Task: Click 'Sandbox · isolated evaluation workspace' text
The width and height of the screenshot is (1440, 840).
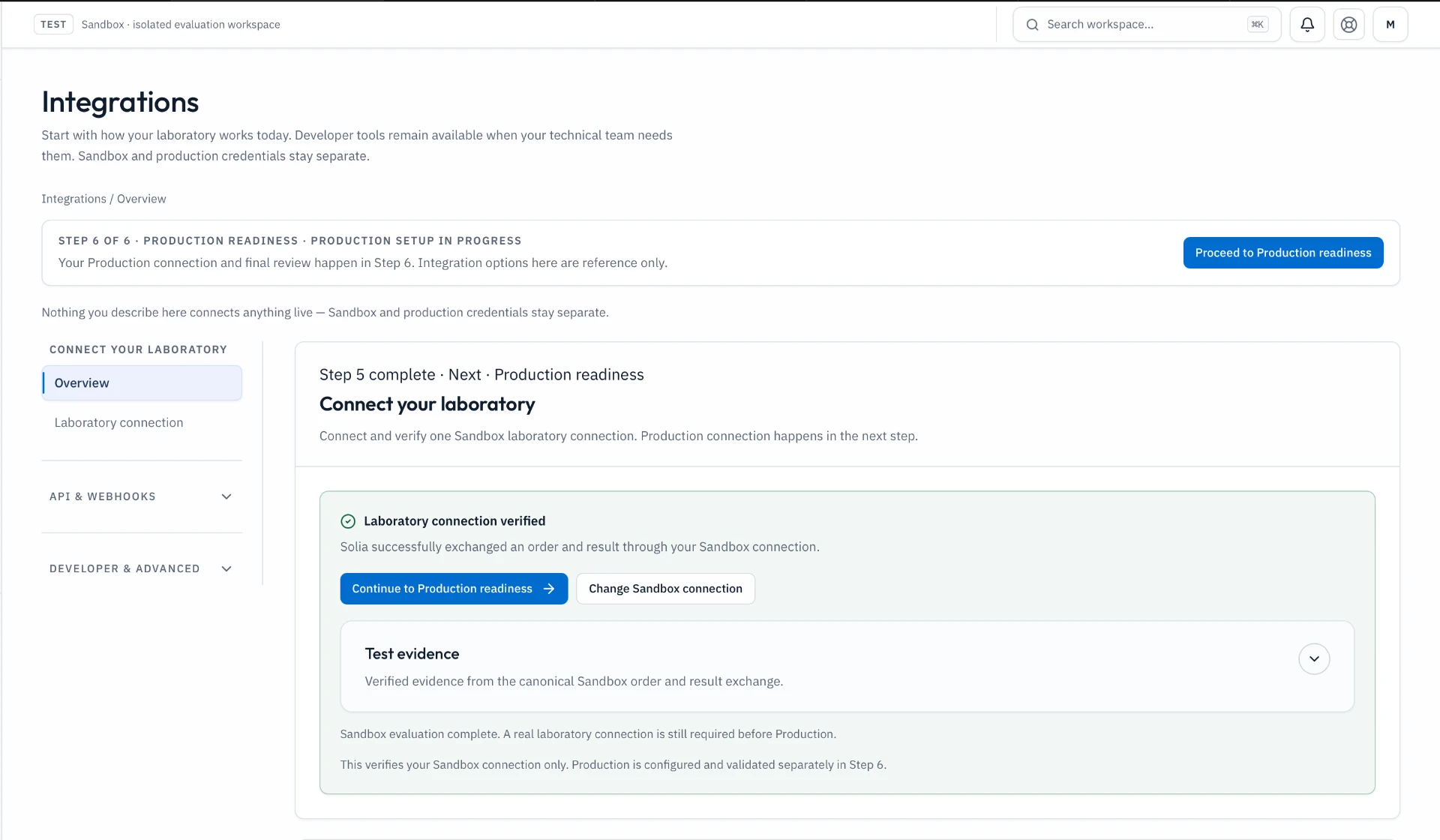Action: [181, 25]
